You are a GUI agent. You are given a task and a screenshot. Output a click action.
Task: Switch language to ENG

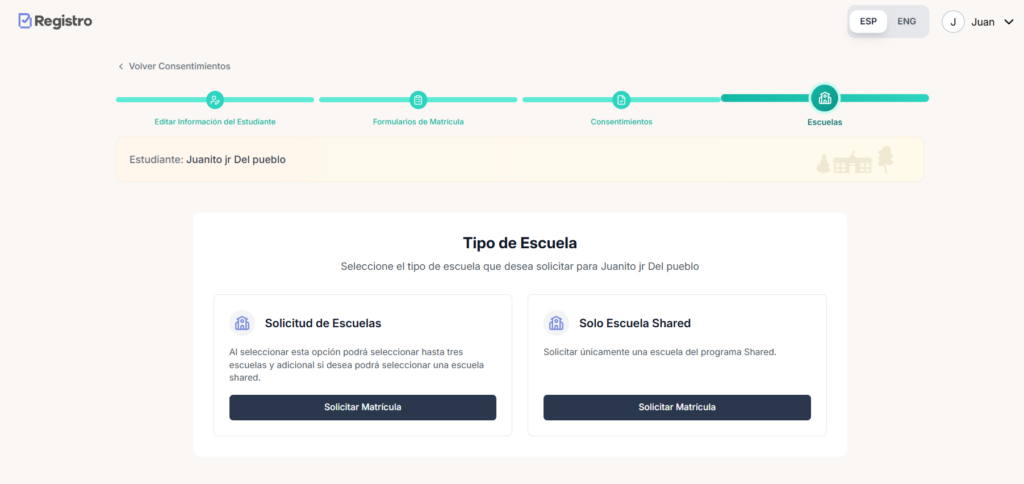point(906,21)
